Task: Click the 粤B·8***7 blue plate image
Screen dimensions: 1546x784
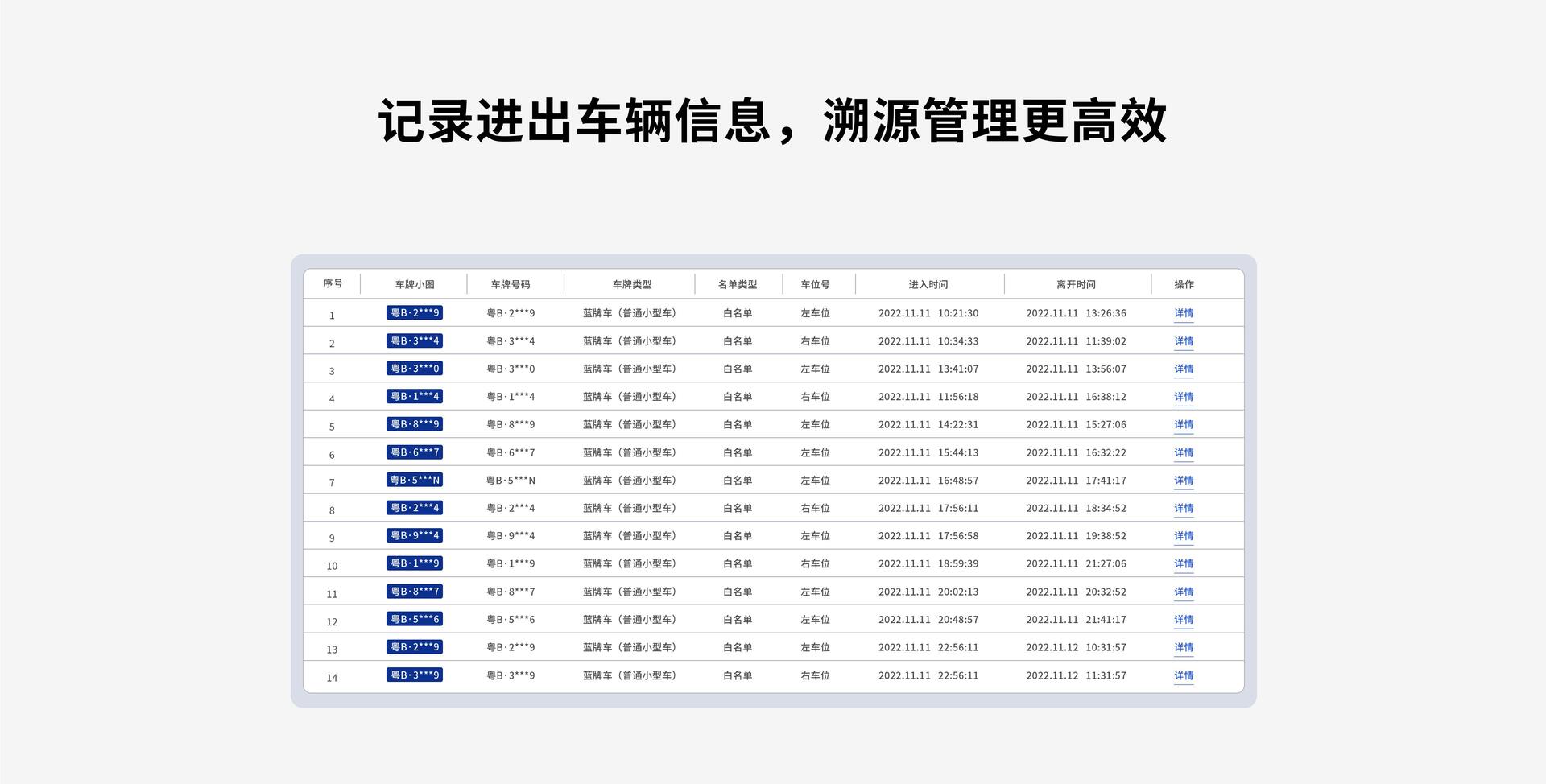Action: (414, 592)
